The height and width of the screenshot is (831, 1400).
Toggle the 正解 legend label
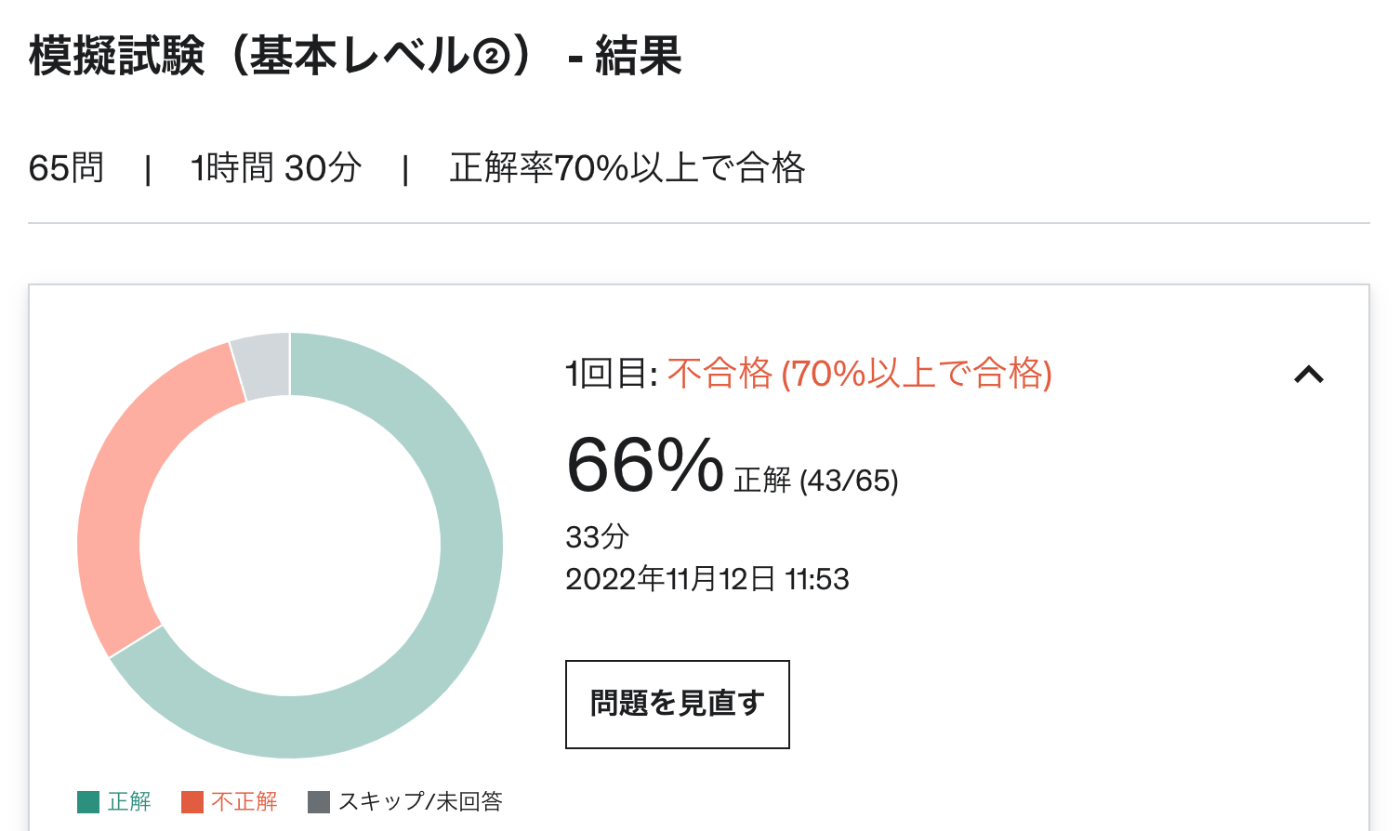(x=129, y=802)
